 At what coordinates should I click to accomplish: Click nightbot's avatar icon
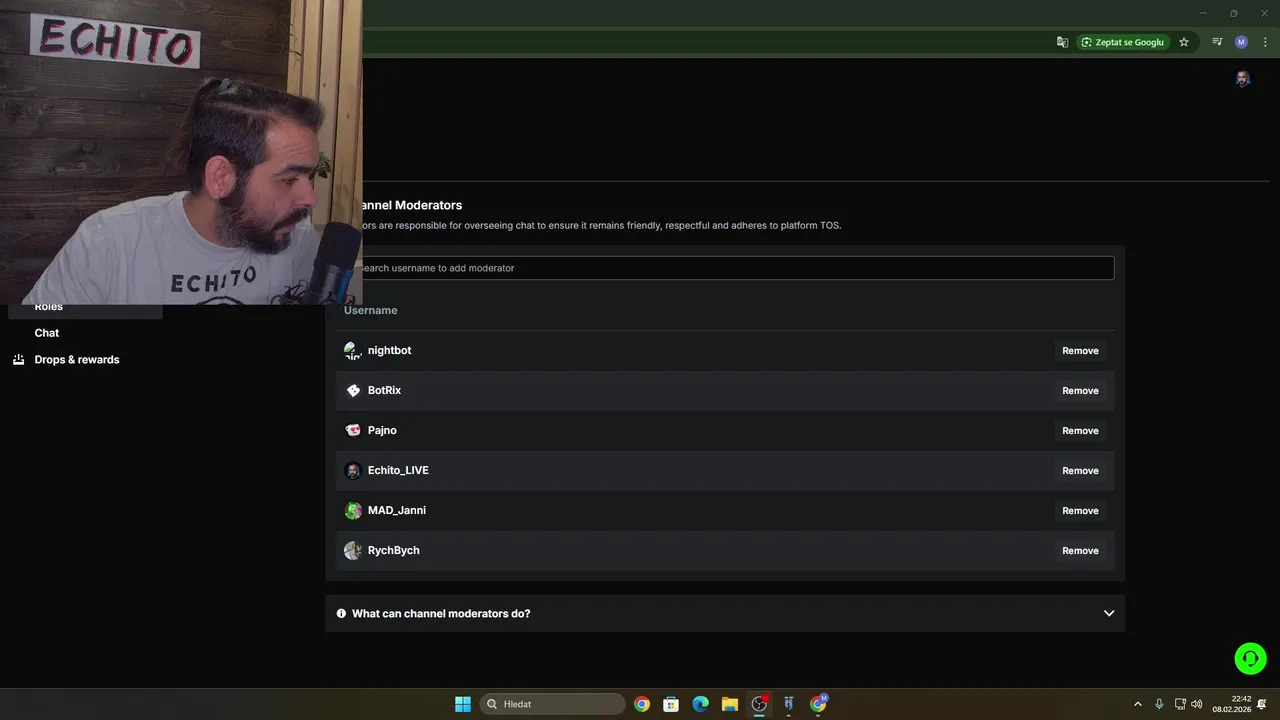pos(353,350)
